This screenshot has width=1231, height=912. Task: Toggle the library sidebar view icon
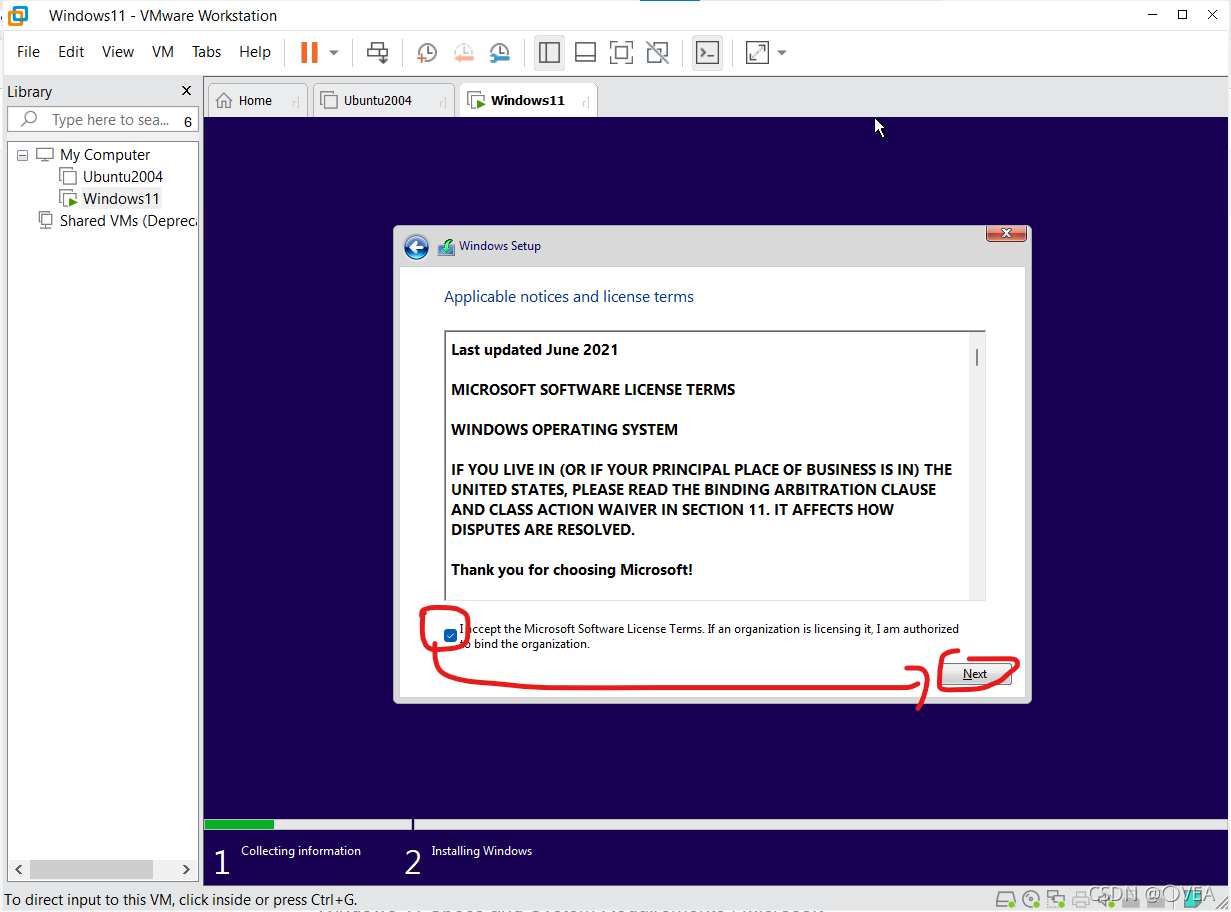click(x=549, y=52)
